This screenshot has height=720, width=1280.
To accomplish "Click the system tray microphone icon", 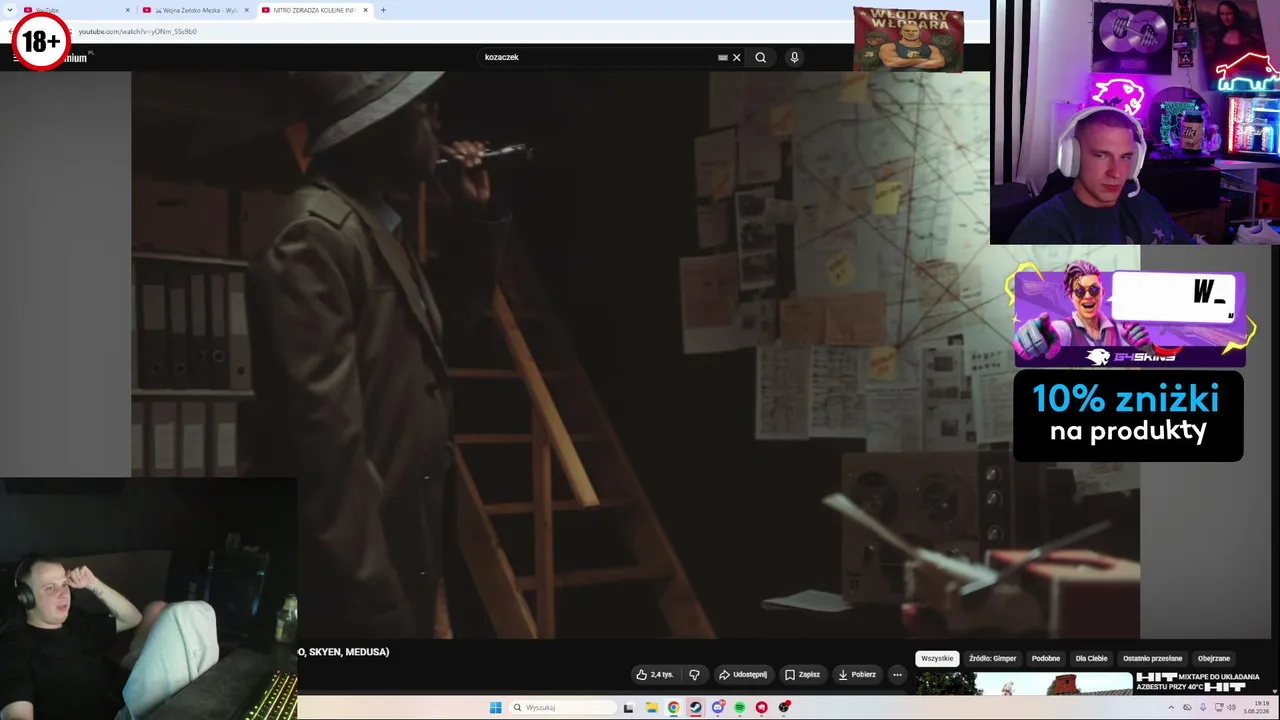I will (1203, 708).
